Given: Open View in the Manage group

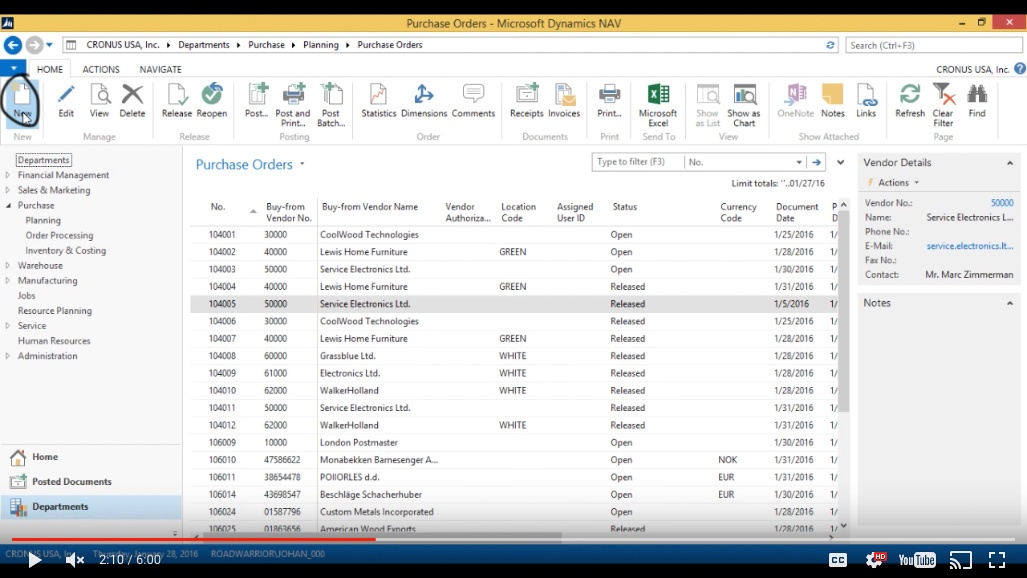Looking at the screenshot, I should [x=100, y=100].
